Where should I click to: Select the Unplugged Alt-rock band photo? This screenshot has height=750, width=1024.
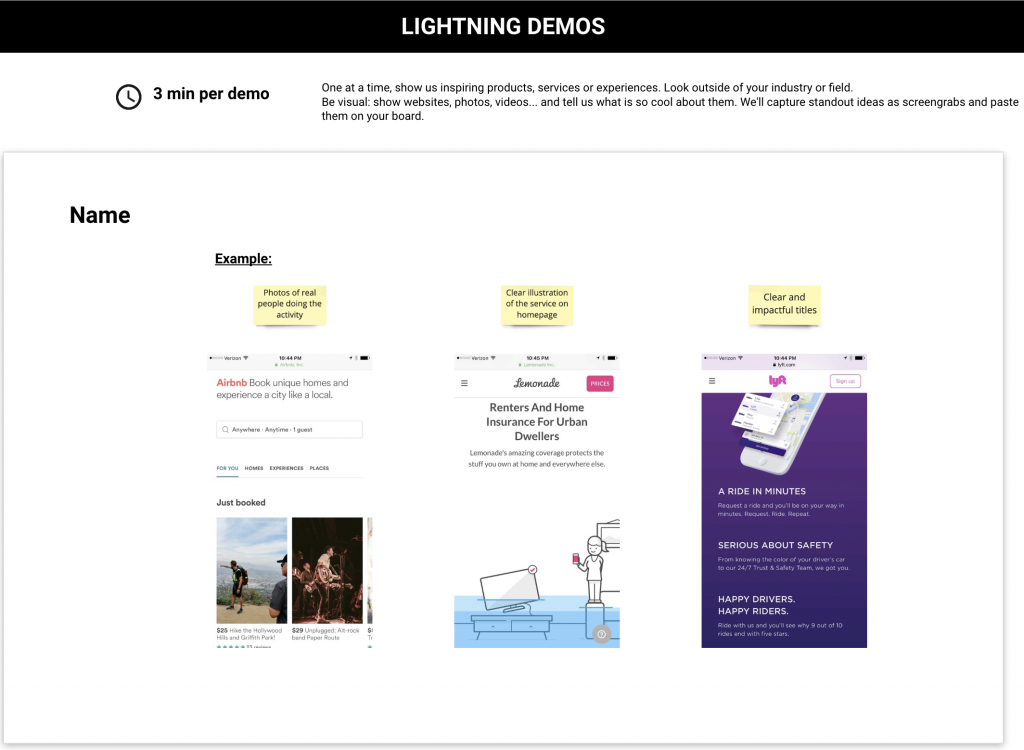(327, 570)
